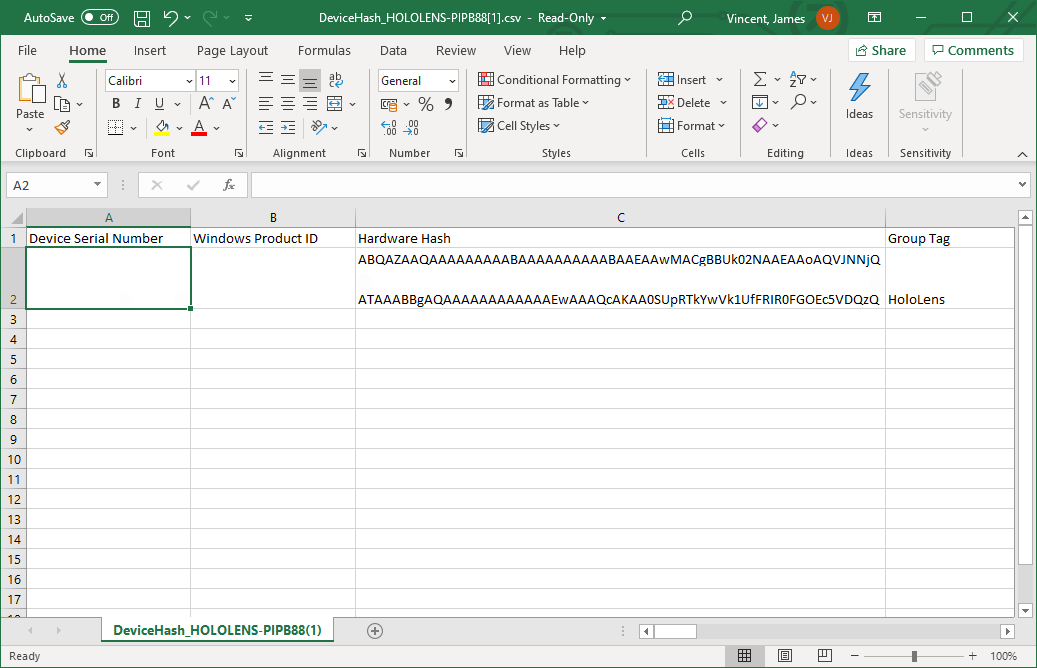Open the File menu

(x=27, y=50)
